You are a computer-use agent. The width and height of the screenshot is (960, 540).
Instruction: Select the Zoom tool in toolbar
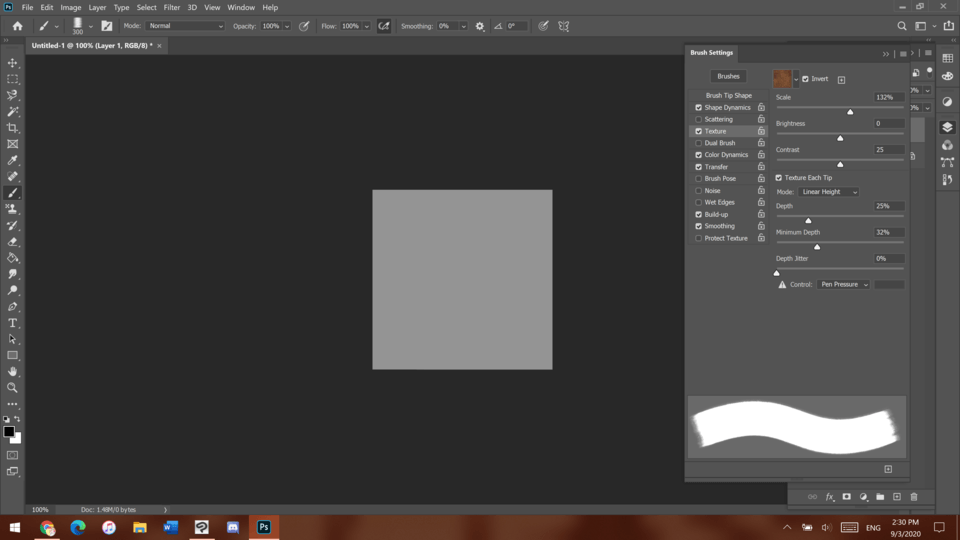coord(12,388)
